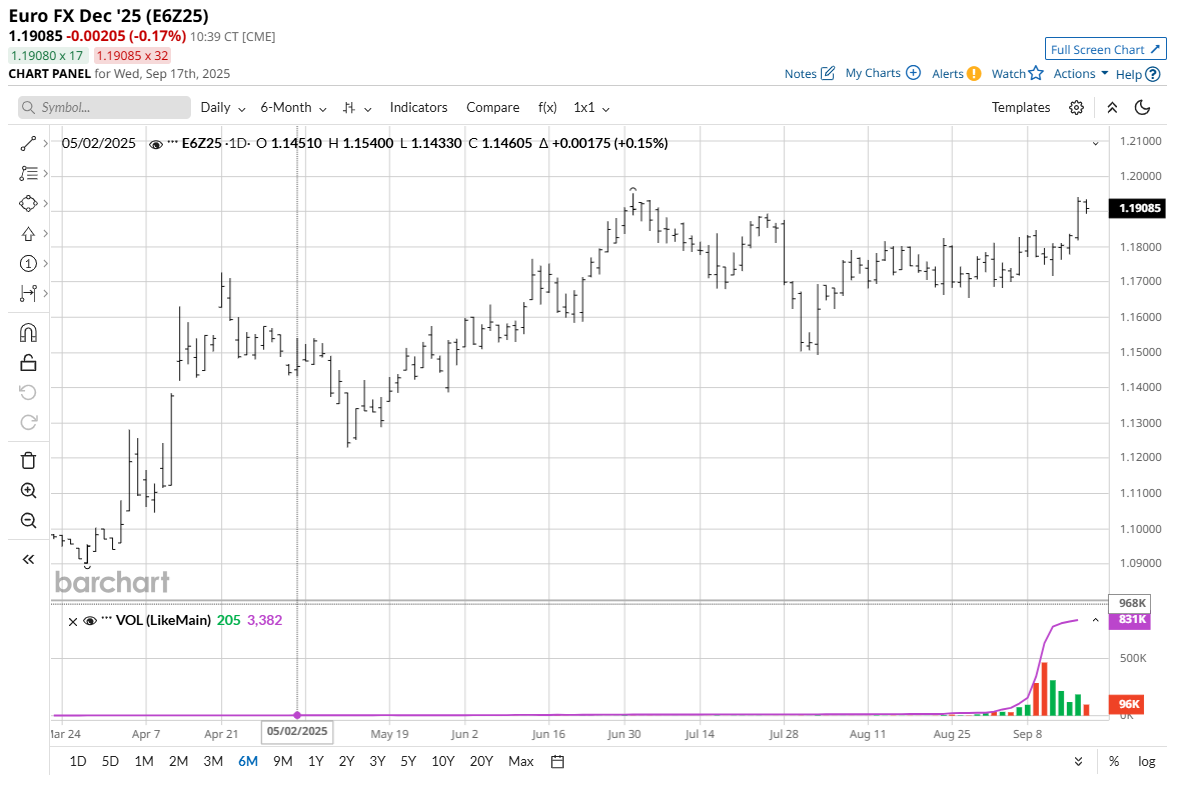The width and height of the screenshot is (1197, 792).
Task: Toggle log scale
Action: coord(1146,761)
